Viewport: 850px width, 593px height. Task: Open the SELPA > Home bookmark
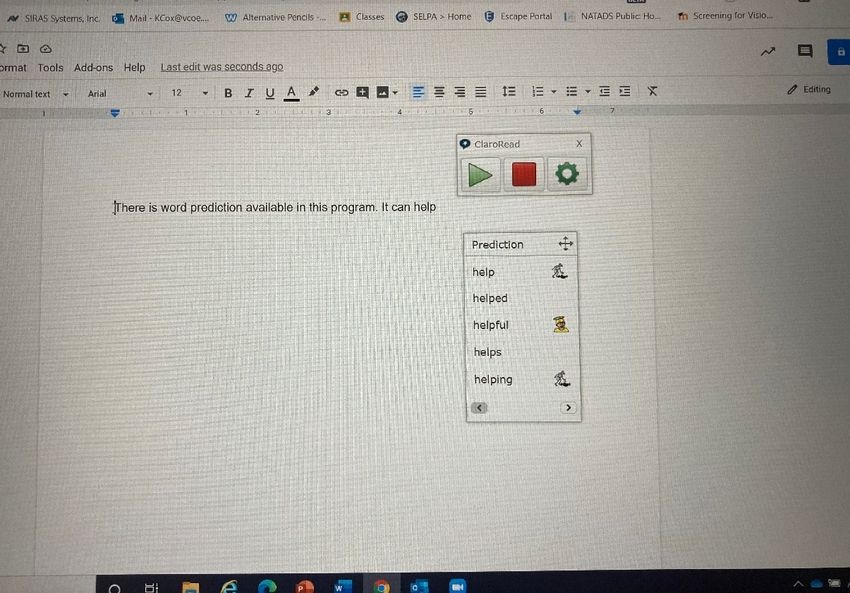point(434,17)
